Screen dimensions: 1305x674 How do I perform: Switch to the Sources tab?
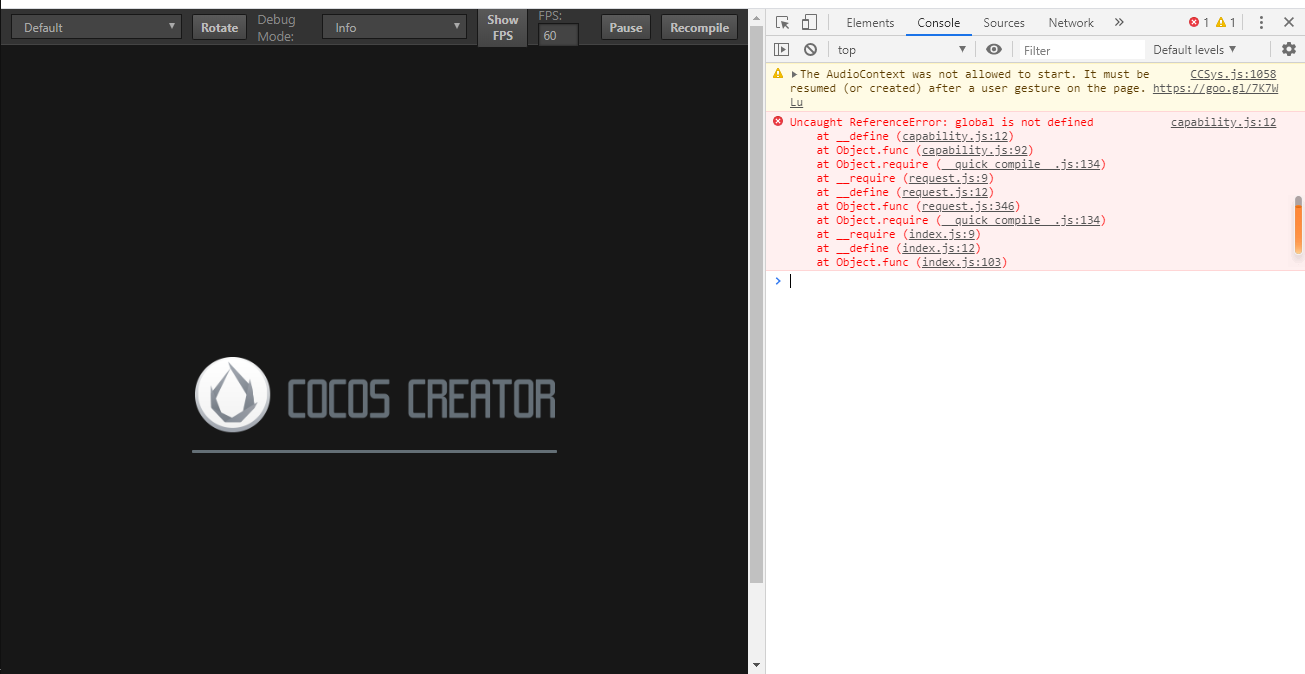1003,22
